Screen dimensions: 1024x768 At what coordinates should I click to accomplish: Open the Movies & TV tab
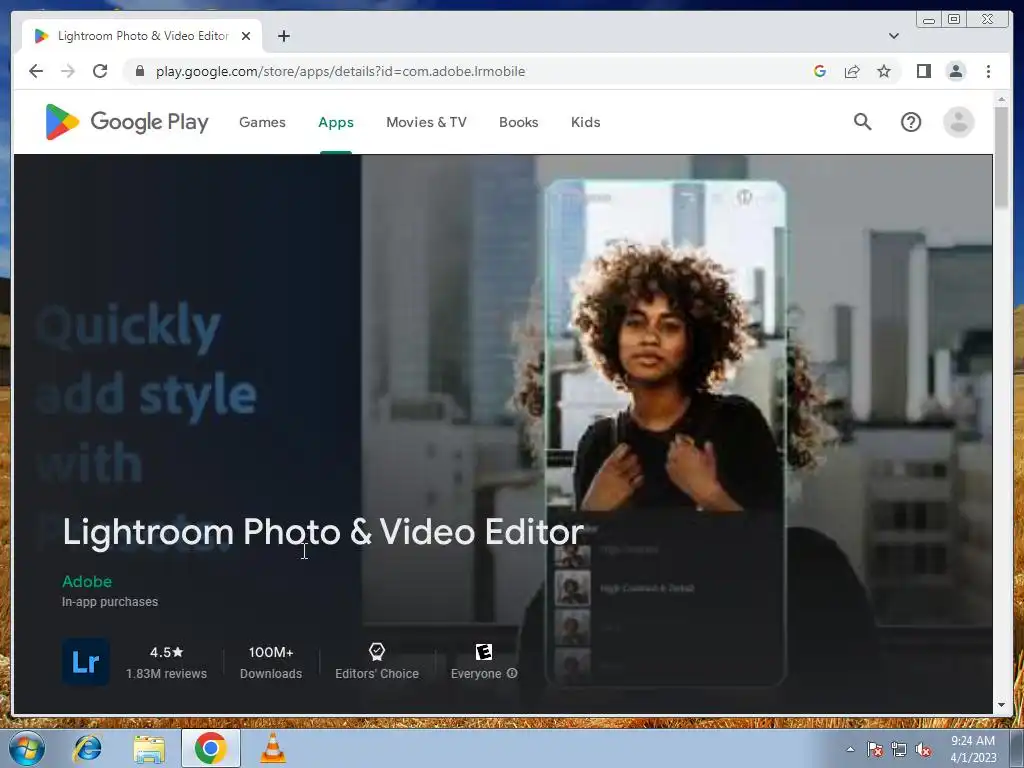pyautogui.click(x=426, y=122)
